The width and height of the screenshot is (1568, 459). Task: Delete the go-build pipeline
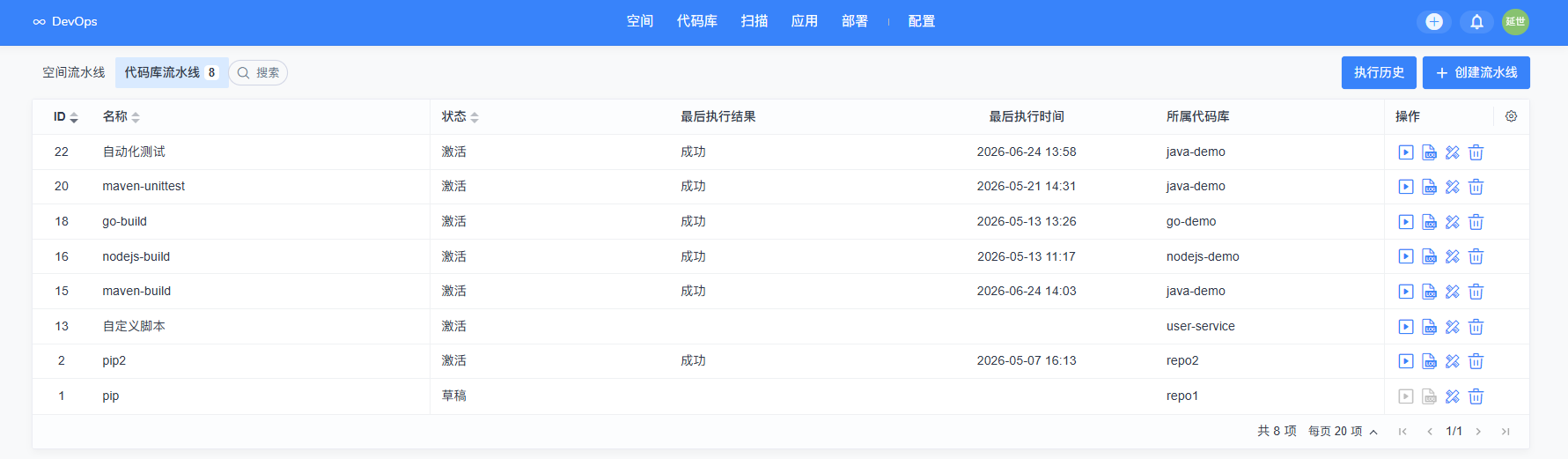point(1476,222)
